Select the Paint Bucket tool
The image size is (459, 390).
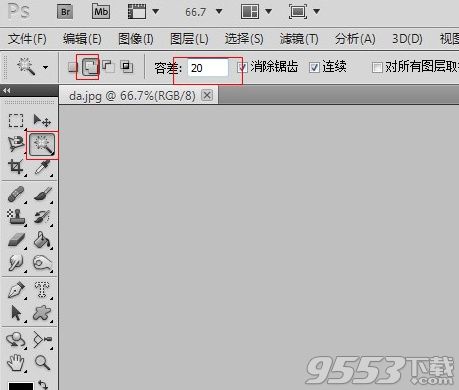[x=42, y=240]
